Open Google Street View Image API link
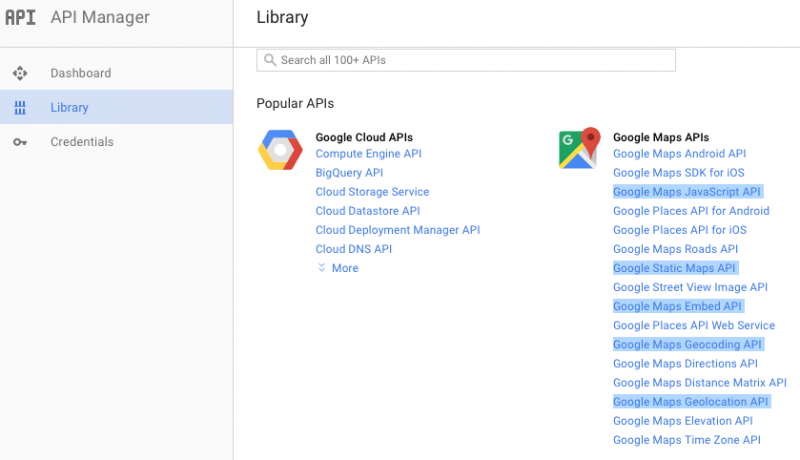This screenshot has width=800, height=460. point(690,287)
